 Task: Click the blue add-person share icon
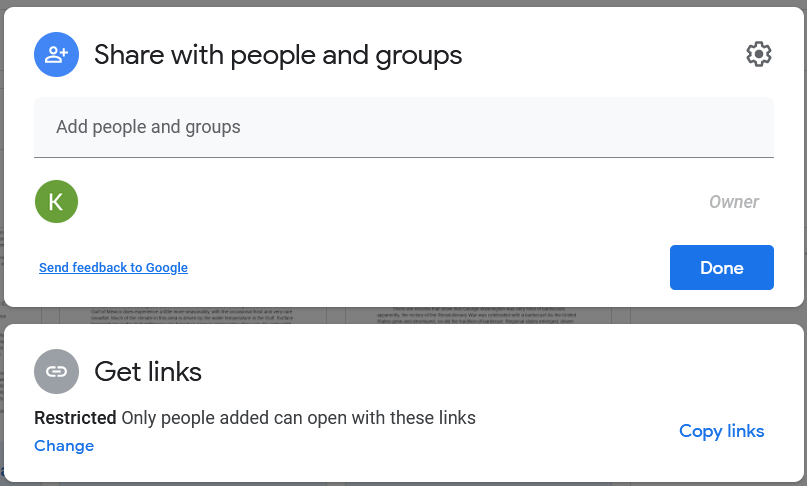[x=57, y=55]
